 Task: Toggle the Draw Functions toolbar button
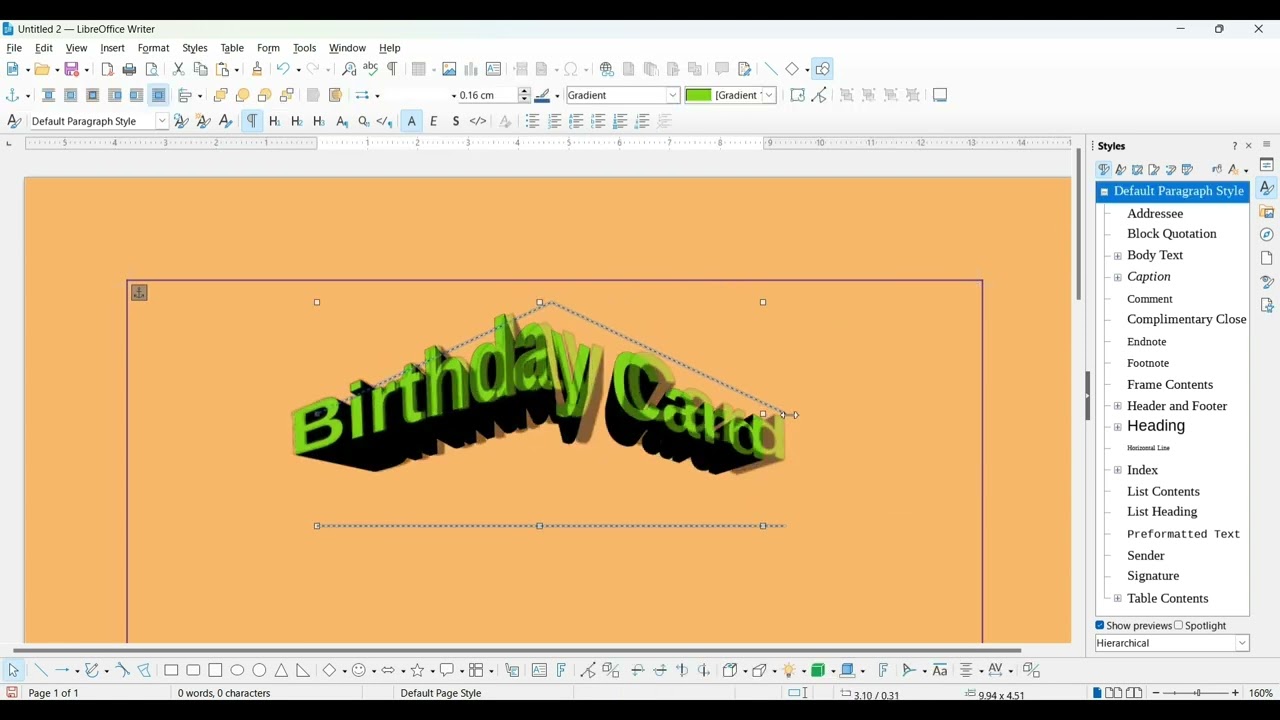pyautogui.click(x=823, y=69)
